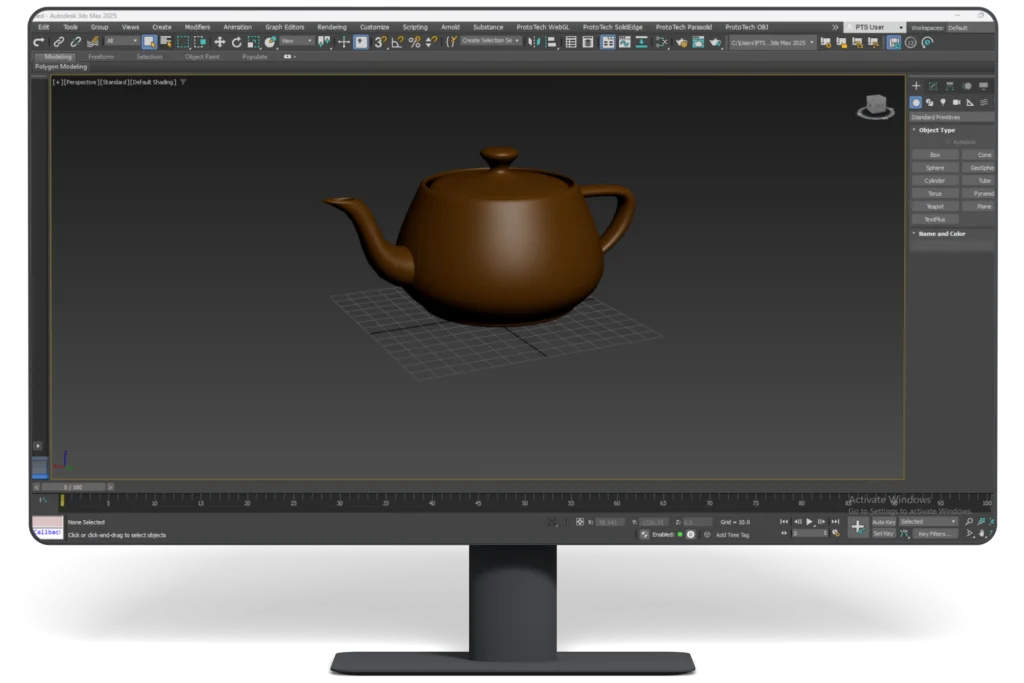Activate Select and Scale tool
This screenshot has width=1024, height=683.
point(253,42)
